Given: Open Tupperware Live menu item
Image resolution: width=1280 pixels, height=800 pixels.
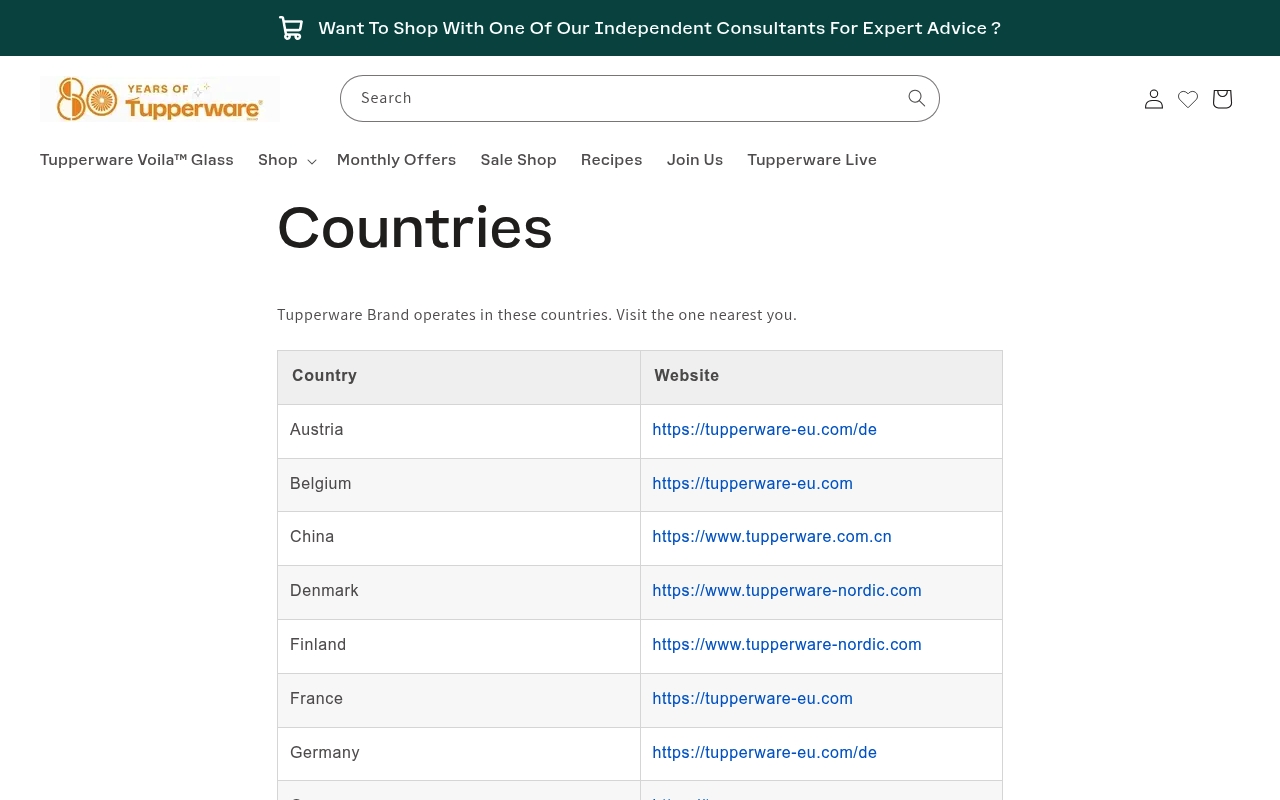Looking at the screenshot, I should [812, 160].
